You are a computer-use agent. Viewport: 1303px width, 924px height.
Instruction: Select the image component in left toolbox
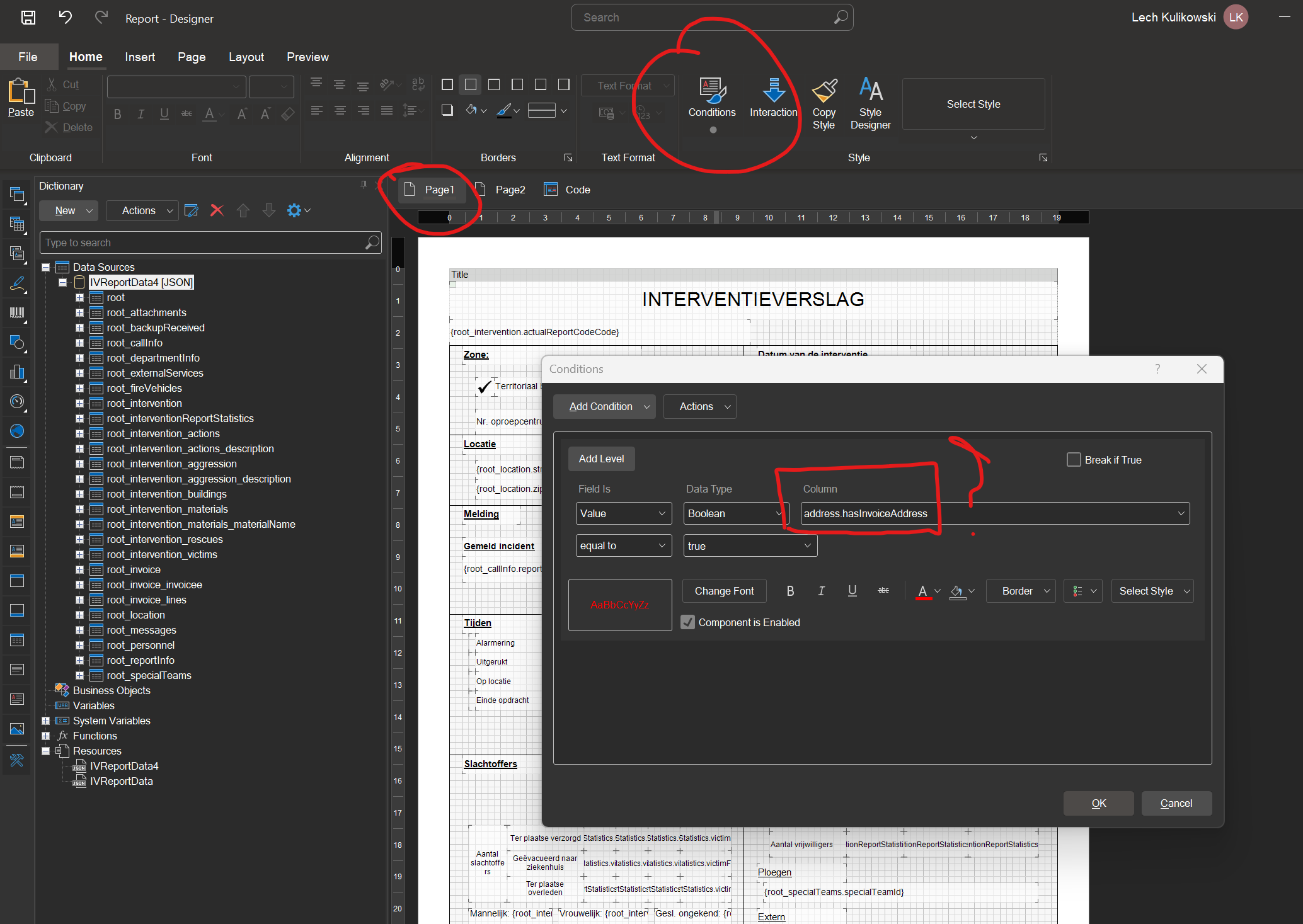17,729
